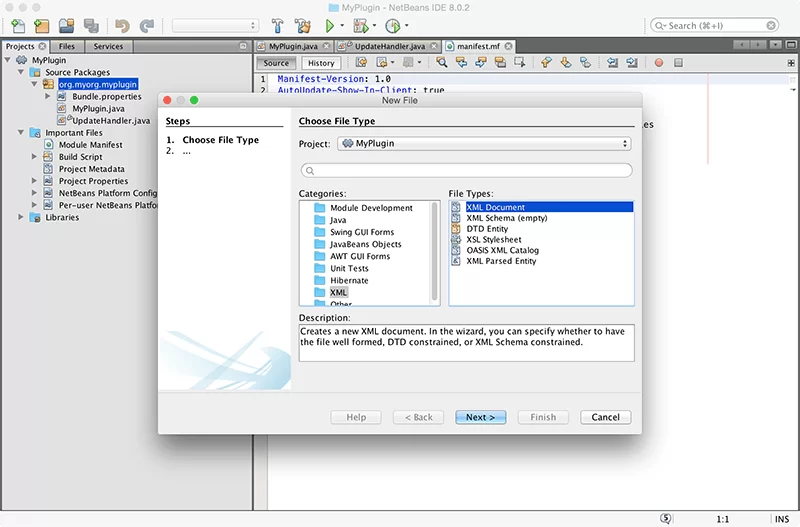This screenshot has height=527, width=800.
Task: Expand the Build Script node
Action: click(34, 157)
